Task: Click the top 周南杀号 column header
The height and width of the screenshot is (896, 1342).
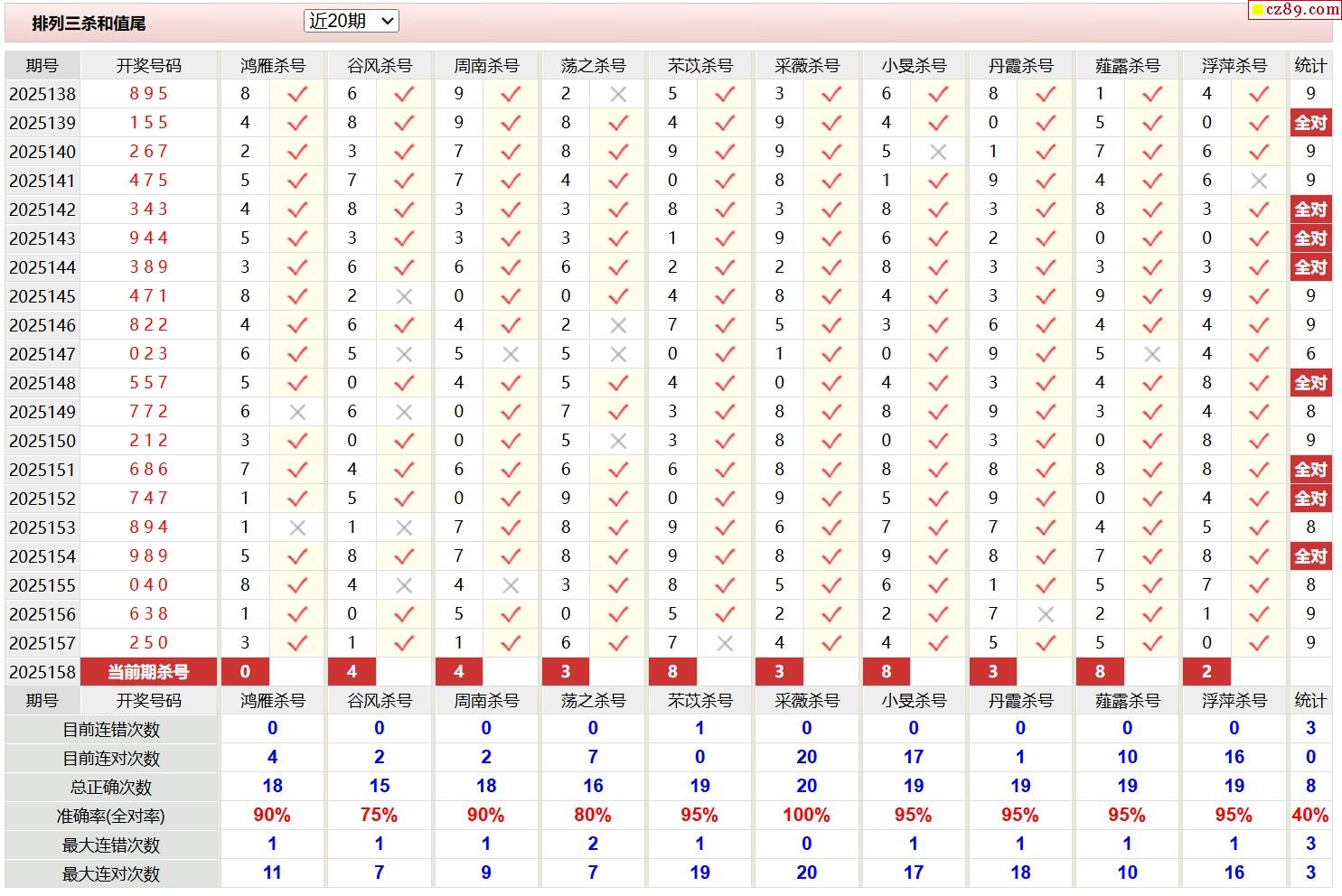Action: 486,65
